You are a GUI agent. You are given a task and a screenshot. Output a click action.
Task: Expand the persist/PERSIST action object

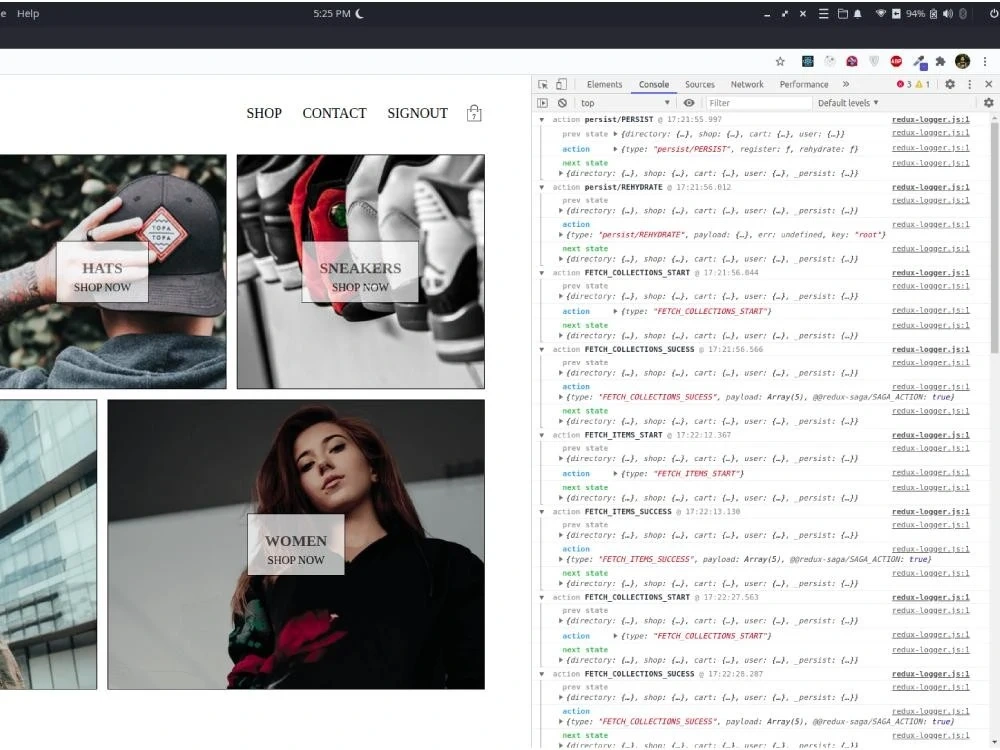point(615,149)
